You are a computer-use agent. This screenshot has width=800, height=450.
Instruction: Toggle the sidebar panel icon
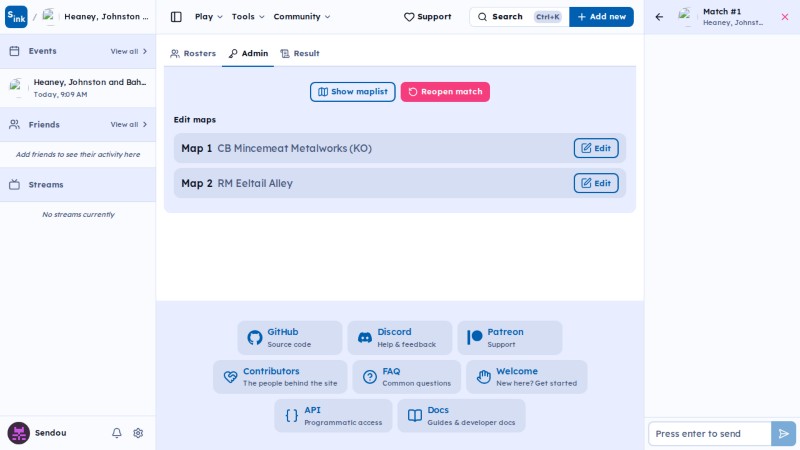coord(176,17)
